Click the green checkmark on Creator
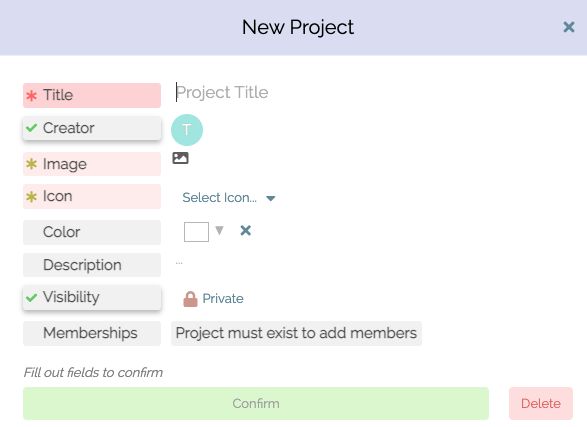Screen dimensions: 587x427 point(31,128)
